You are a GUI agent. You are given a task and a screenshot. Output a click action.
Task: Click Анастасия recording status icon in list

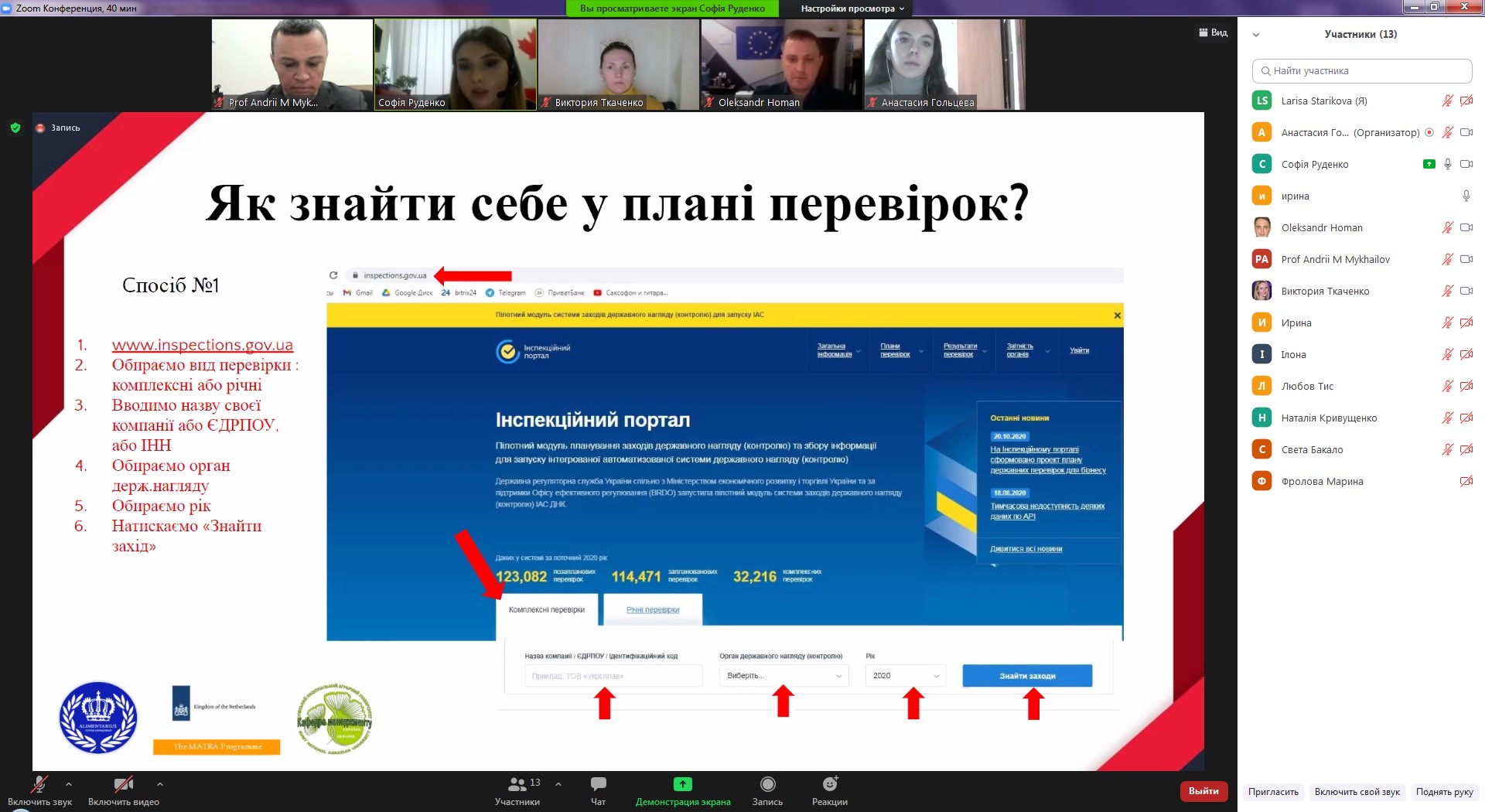(x=1429, y=132)
